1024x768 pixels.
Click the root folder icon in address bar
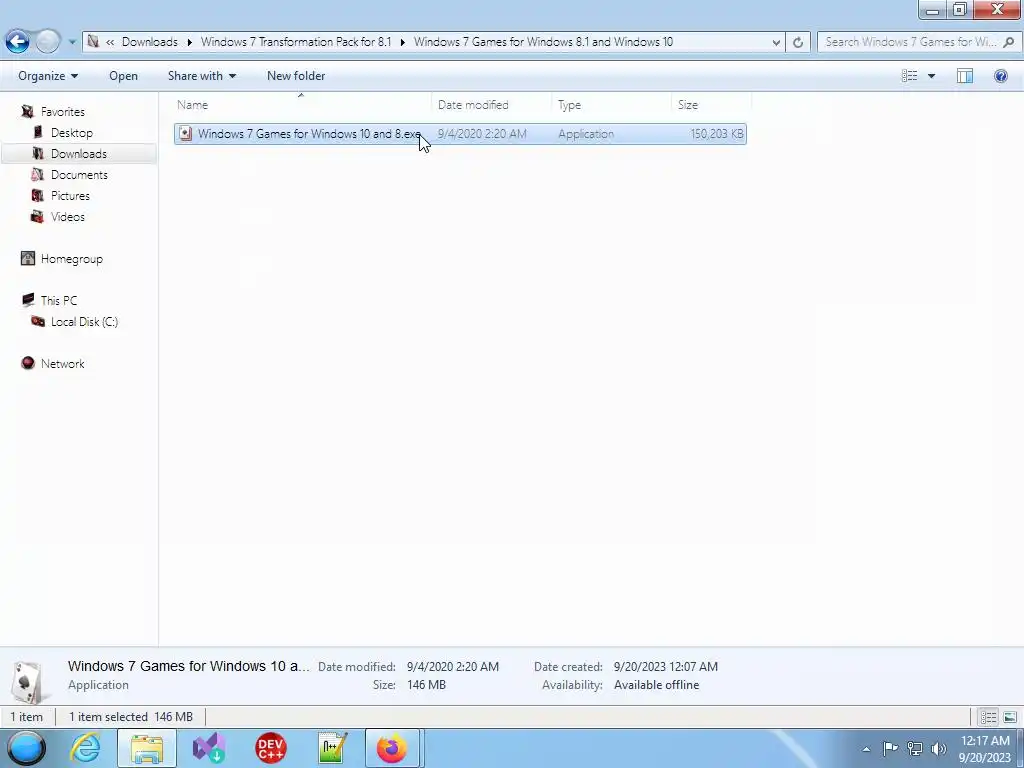(x=93, y=42)
